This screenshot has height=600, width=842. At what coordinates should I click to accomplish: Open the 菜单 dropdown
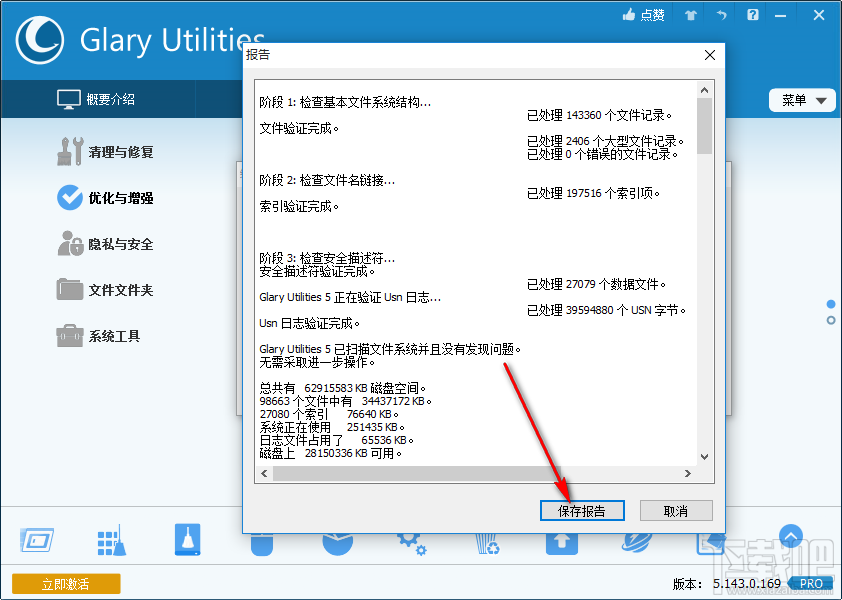[x=801, y=100]
